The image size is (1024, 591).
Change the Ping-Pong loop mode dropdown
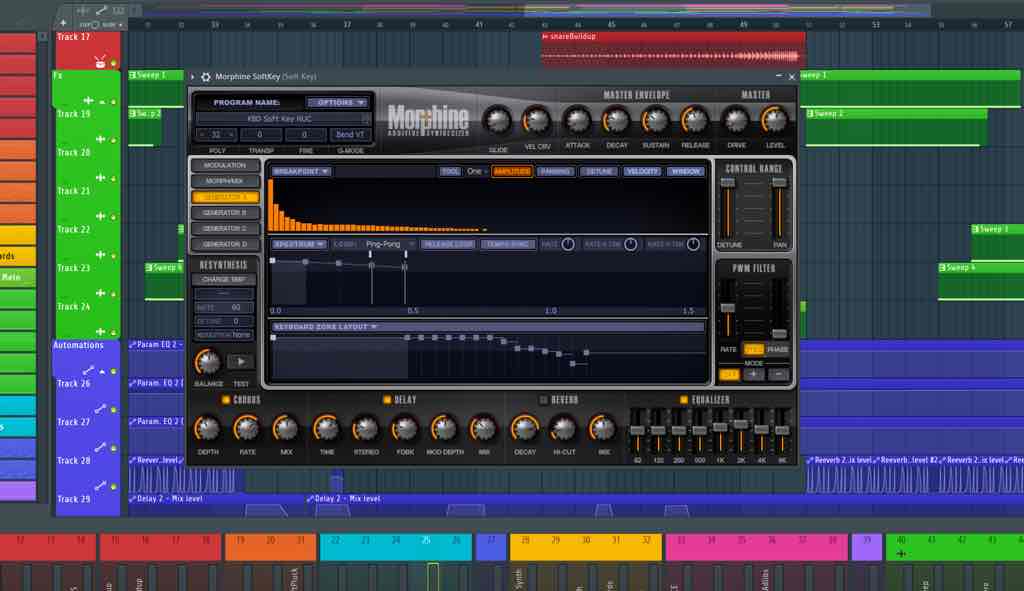click(x=389, y=244)
